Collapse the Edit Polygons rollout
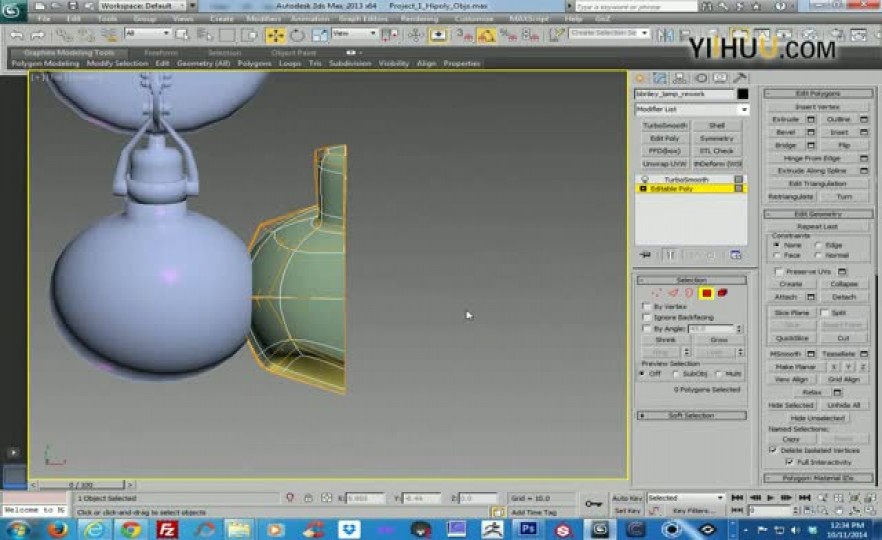 click(x=818, y=93)
